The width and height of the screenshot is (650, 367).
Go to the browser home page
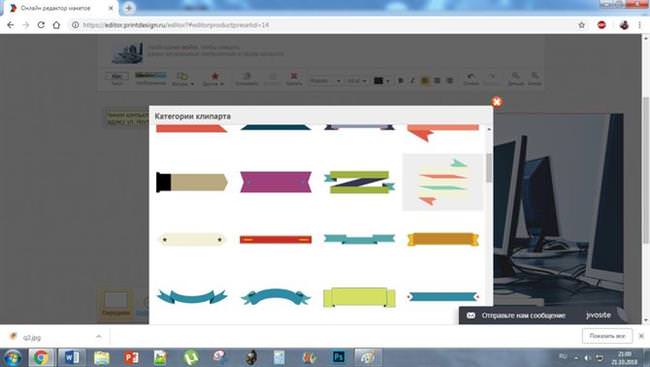tap(56, 25)
